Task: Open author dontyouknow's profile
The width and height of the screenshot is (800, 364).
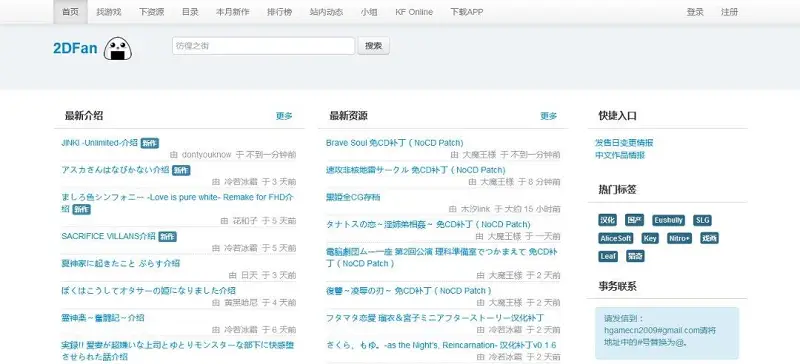Action: coord(206,155)
